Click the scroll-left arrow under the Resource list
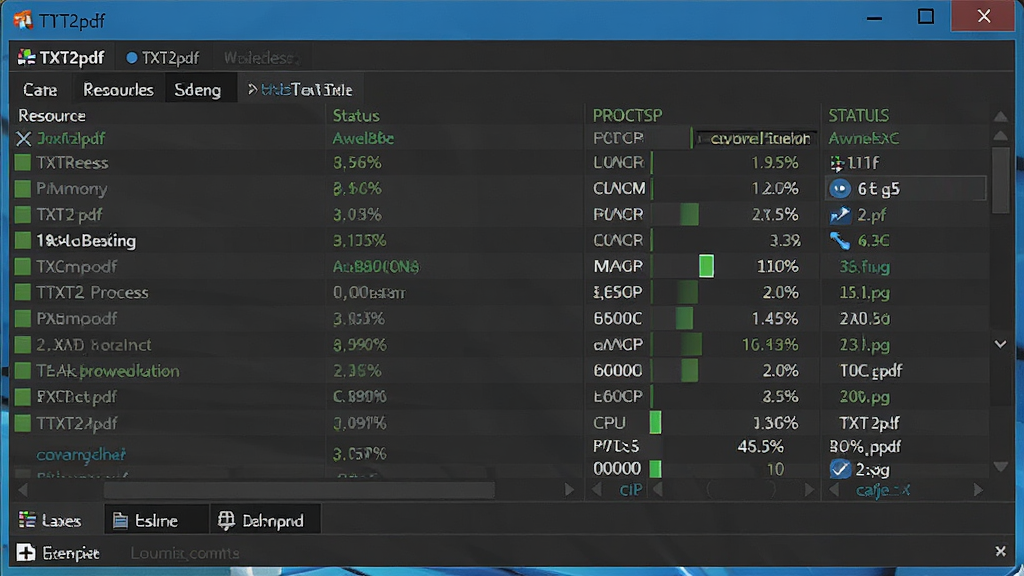 pyautogui.click(x=23, y=490)
